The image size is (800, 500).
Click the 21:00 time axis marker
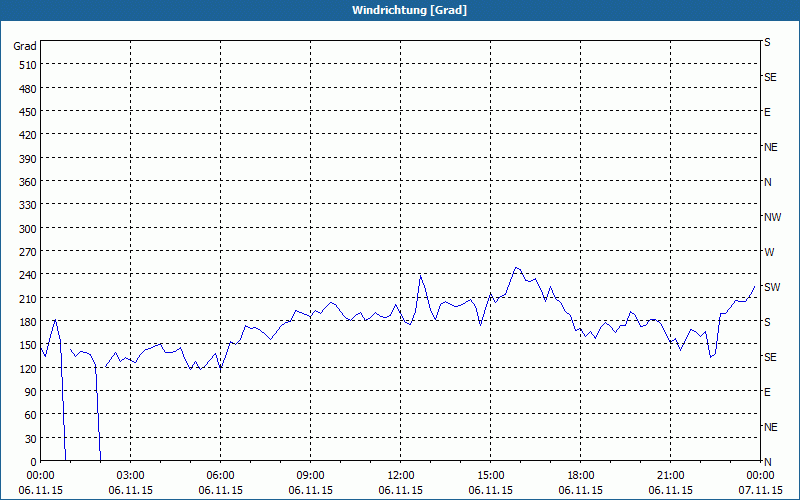[670, 476]
